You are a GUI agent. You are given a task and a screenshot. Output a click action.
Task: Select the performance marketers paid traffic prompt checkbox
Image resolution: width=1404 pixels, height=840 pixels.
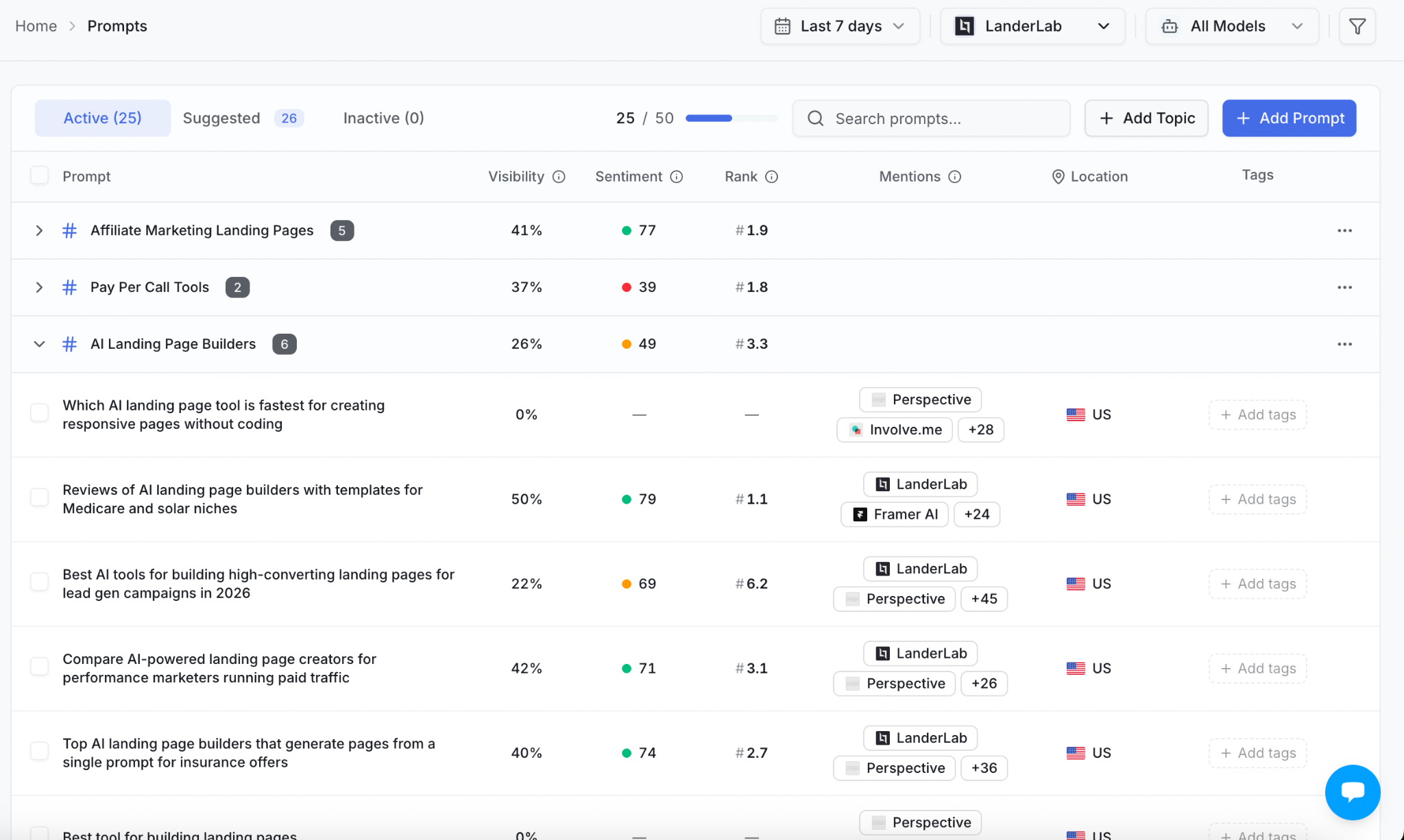[x=40, y=667]
